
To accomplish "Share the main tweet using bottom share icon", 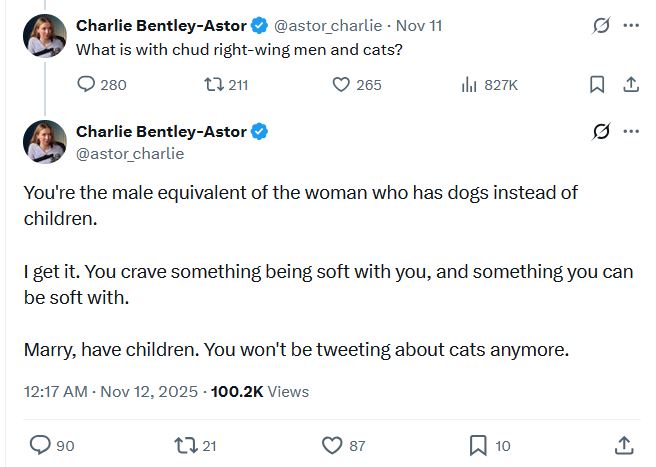I will (x=624, y=445).
